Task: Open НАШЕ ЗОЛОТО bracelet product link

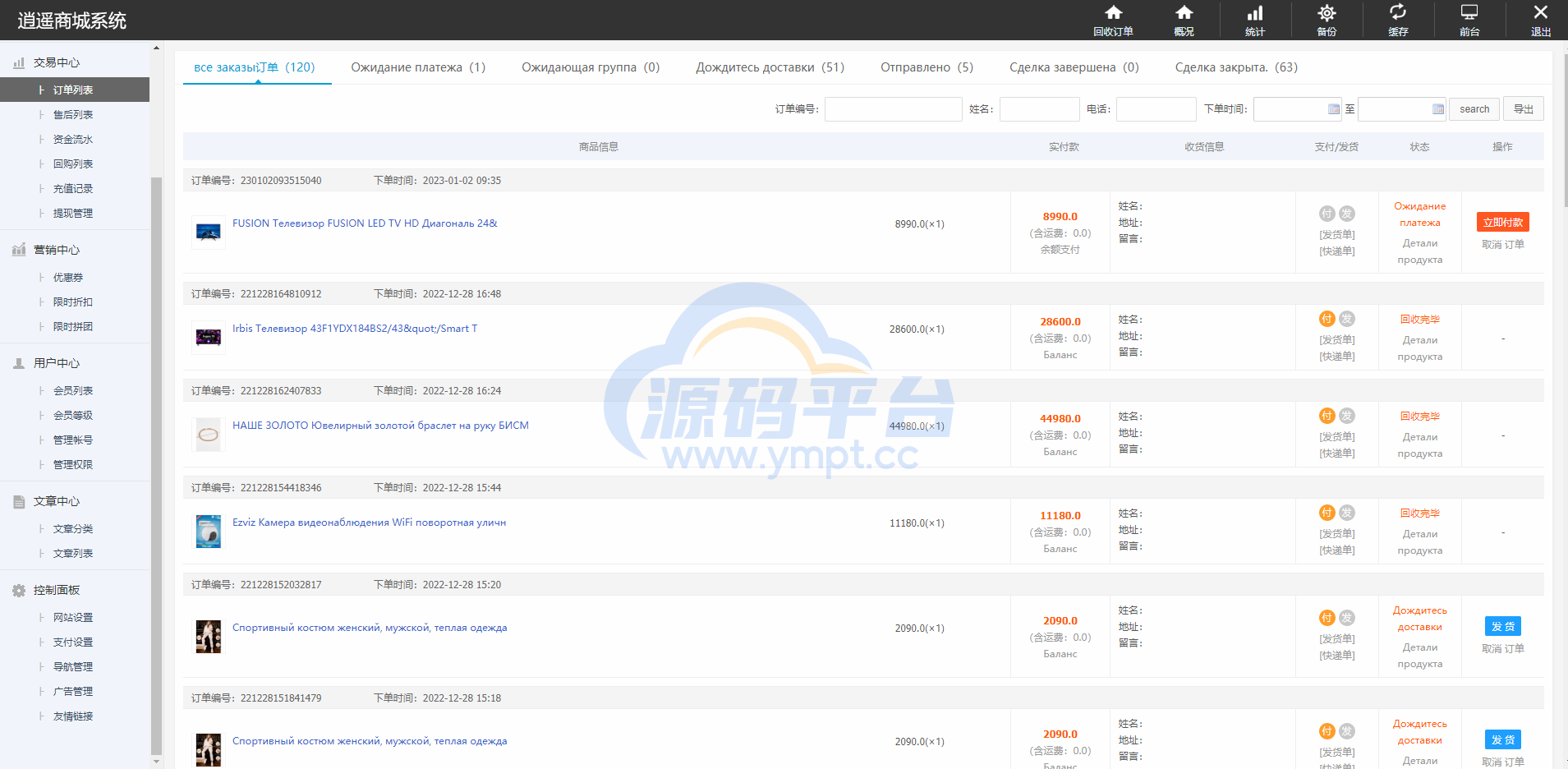Action: (380, 426)
